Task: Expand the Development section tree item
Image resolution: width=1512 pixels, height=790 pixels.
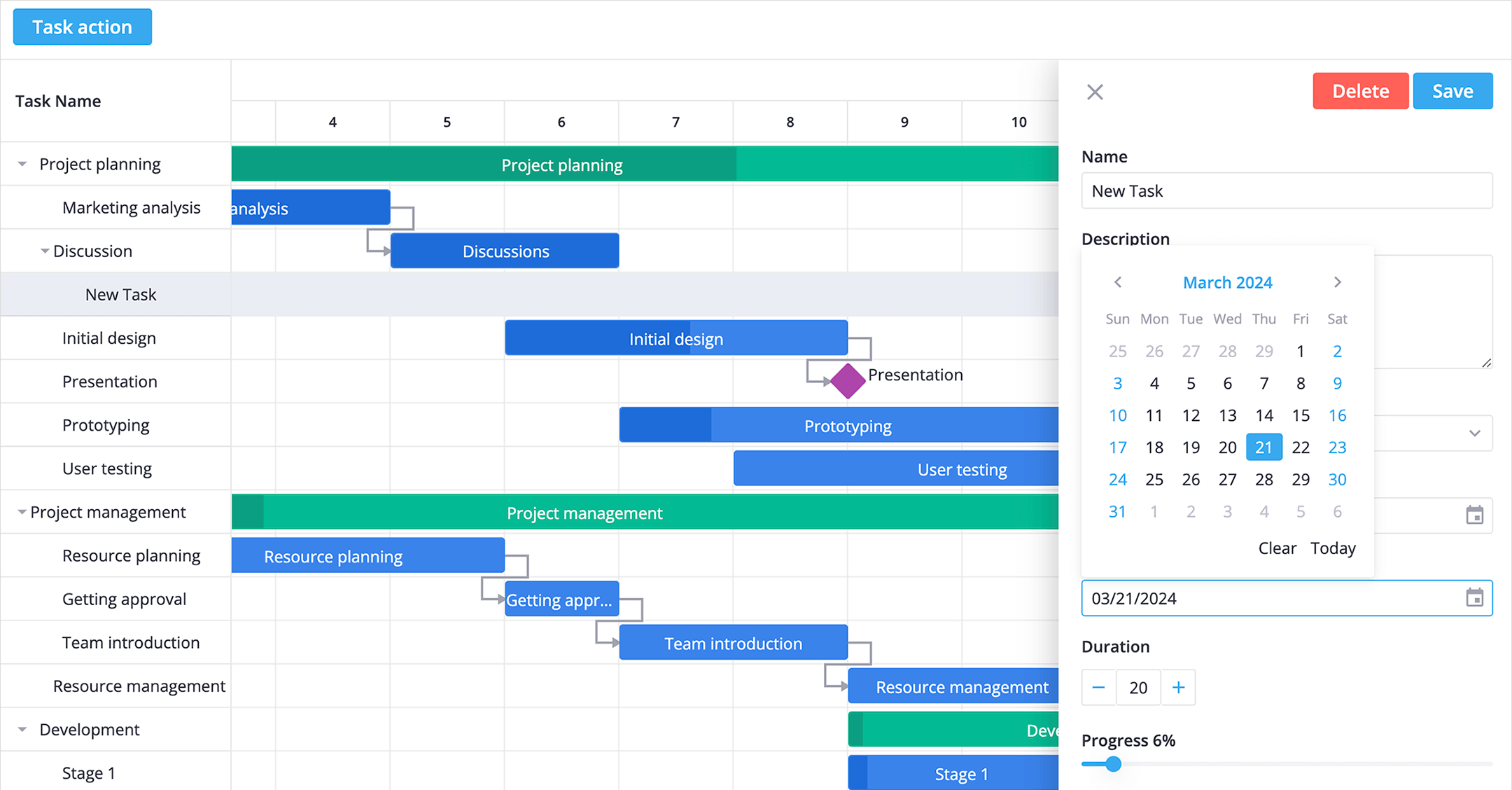Action: [x=22, y=729]
